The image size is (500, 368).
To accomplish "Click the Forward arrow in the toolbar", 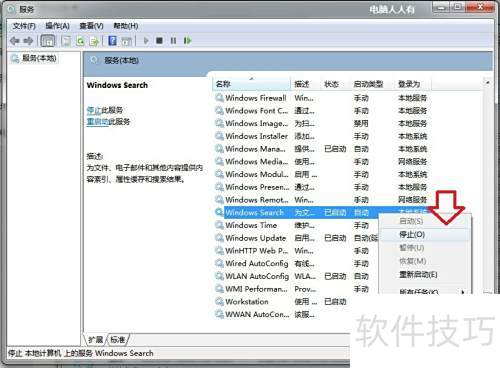I will tap(29, 41).
